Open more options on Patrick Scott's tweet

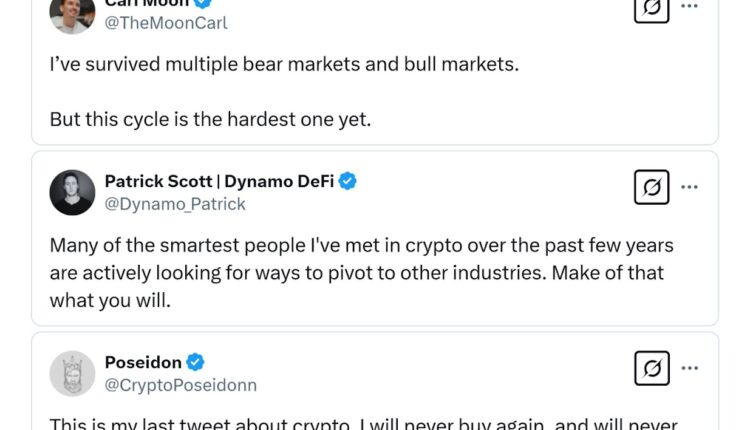690,187
